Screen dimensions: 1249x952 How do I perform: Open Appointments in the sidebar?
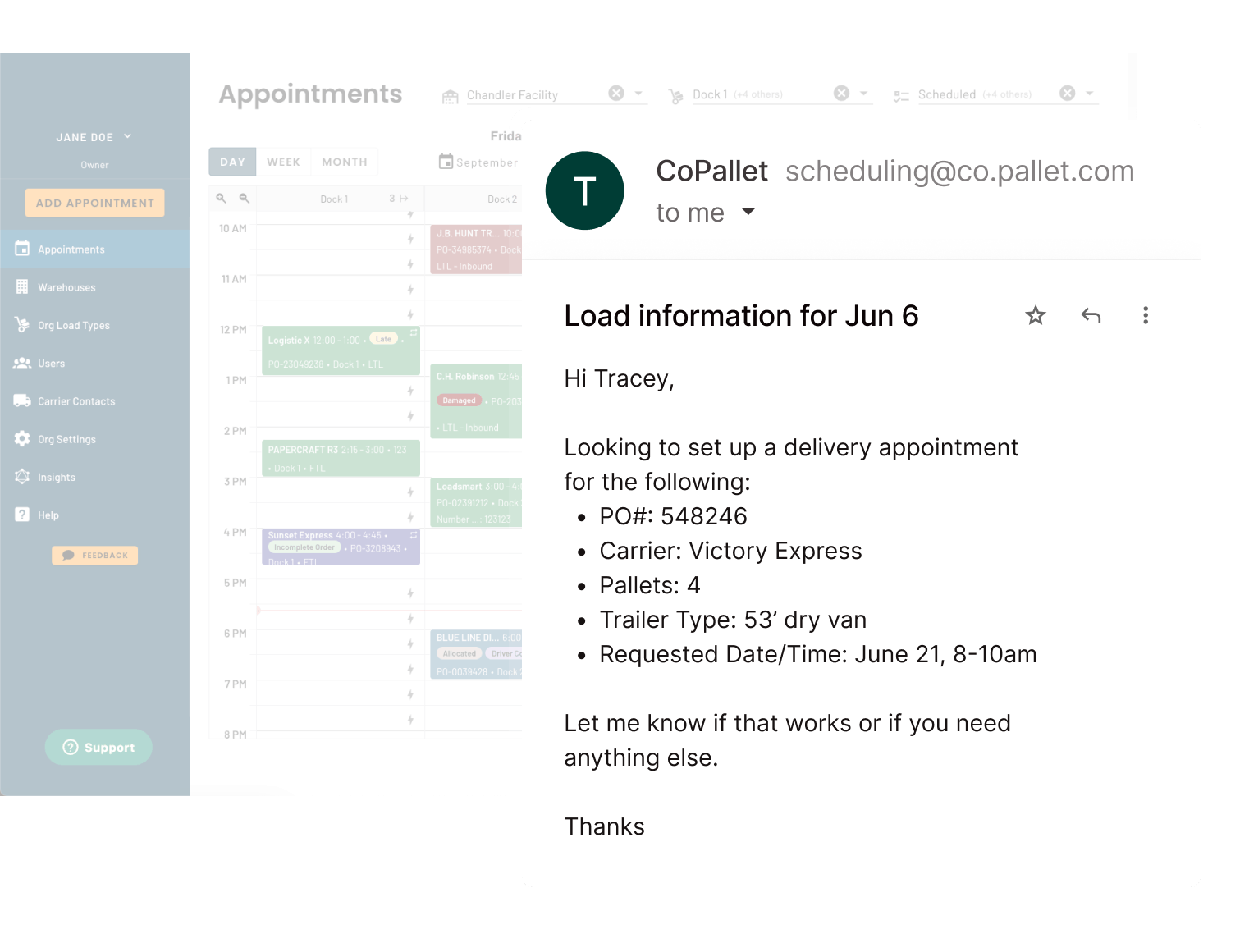point(95,249)
